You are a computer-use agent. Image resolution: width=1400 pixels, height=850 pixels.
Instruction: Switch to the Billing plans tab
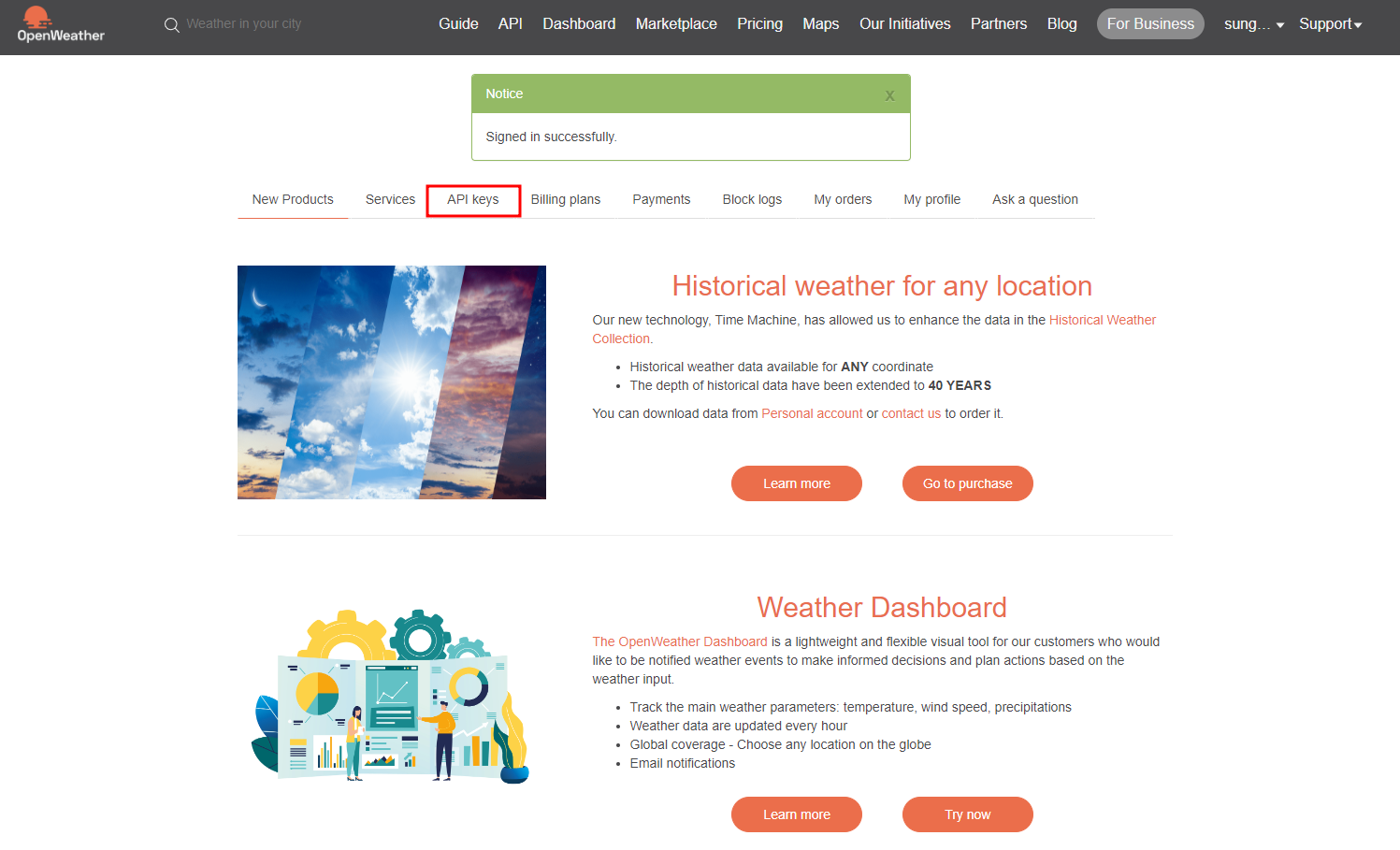tap(566, 199)
